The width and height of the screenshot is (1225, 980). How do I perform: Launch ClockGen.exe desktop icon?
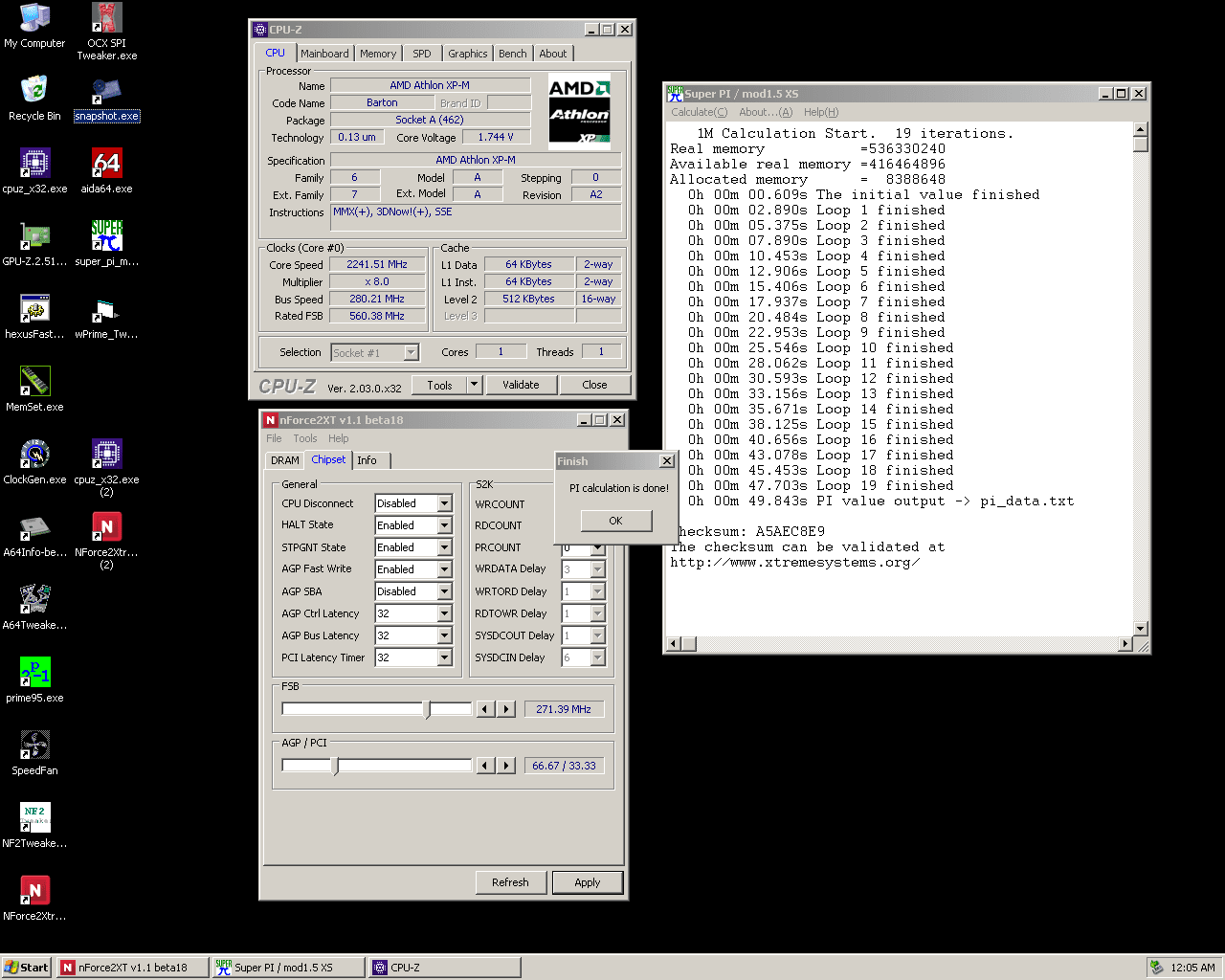(34, 463)
